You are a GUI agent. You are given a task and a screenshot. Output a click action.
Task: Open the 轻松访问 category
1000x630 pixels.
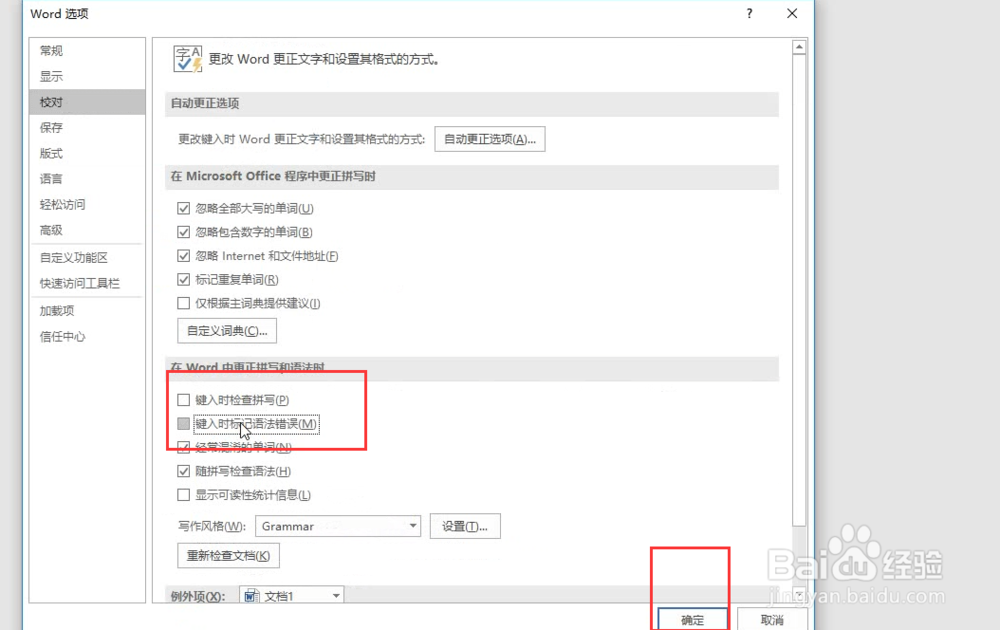[x=87, y=205]
